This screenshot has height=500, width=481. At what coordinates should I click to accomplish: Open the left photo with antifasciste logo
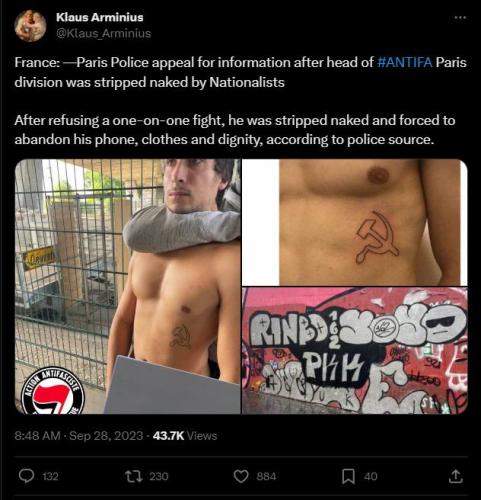point(128,287)
